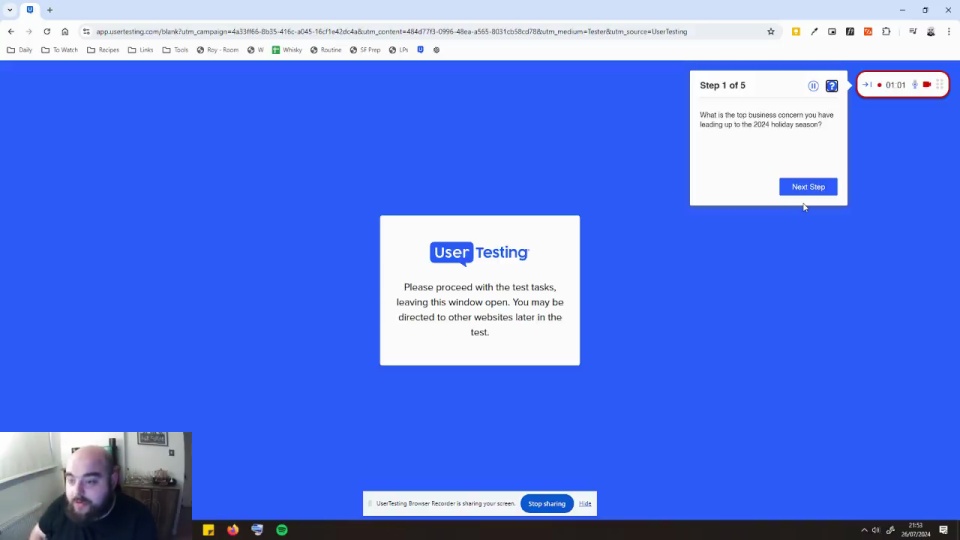960x540 pixels.
Task: Open the taskbar clock and date
Action: point(915,530)
